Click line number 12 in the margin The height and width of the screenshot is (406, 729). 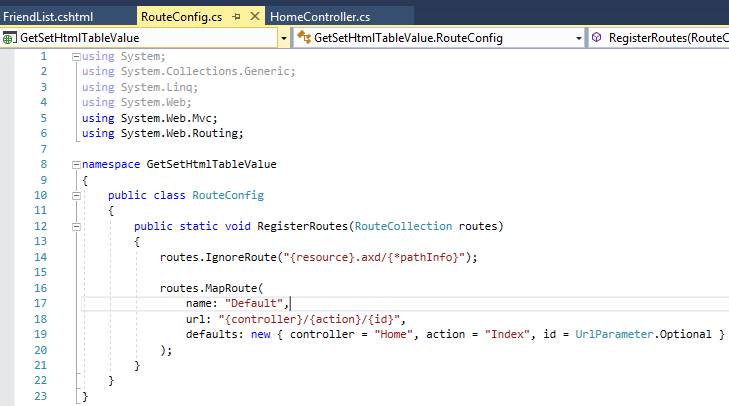tap(40, 226)
